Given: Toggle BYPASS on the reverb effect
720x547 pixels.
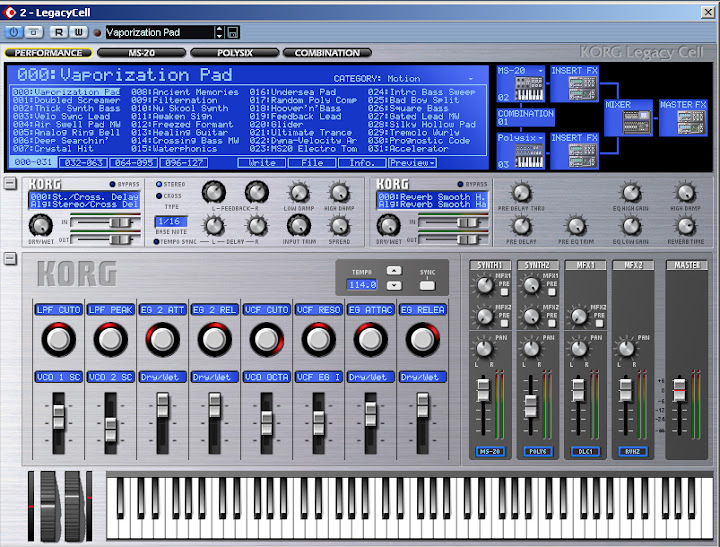Looking at the screenshot, I should pos(460,184).
